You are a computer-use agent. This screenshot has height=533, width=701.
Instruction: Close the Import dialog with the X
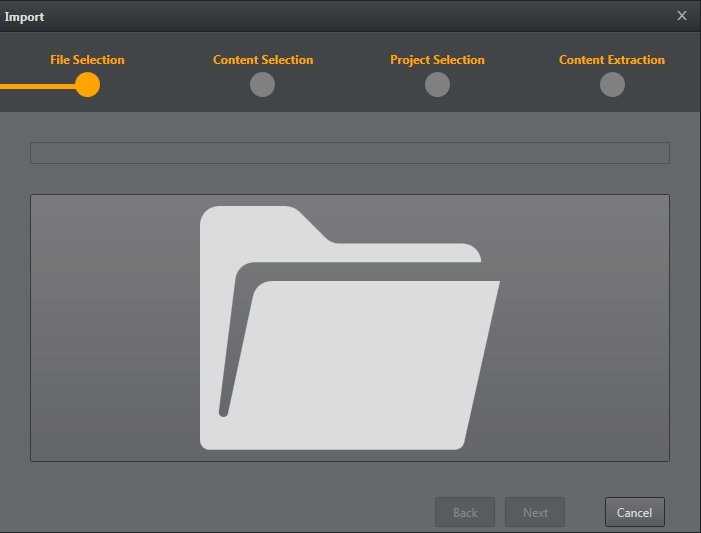click(x=682, y=16)
